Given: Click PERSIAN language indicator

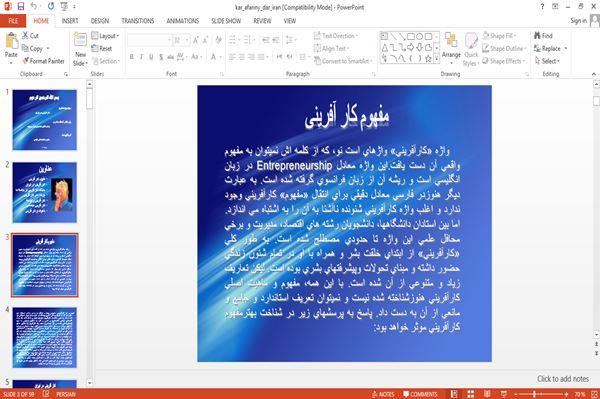Looking at the screenshot, I should (x=65, y=394).
